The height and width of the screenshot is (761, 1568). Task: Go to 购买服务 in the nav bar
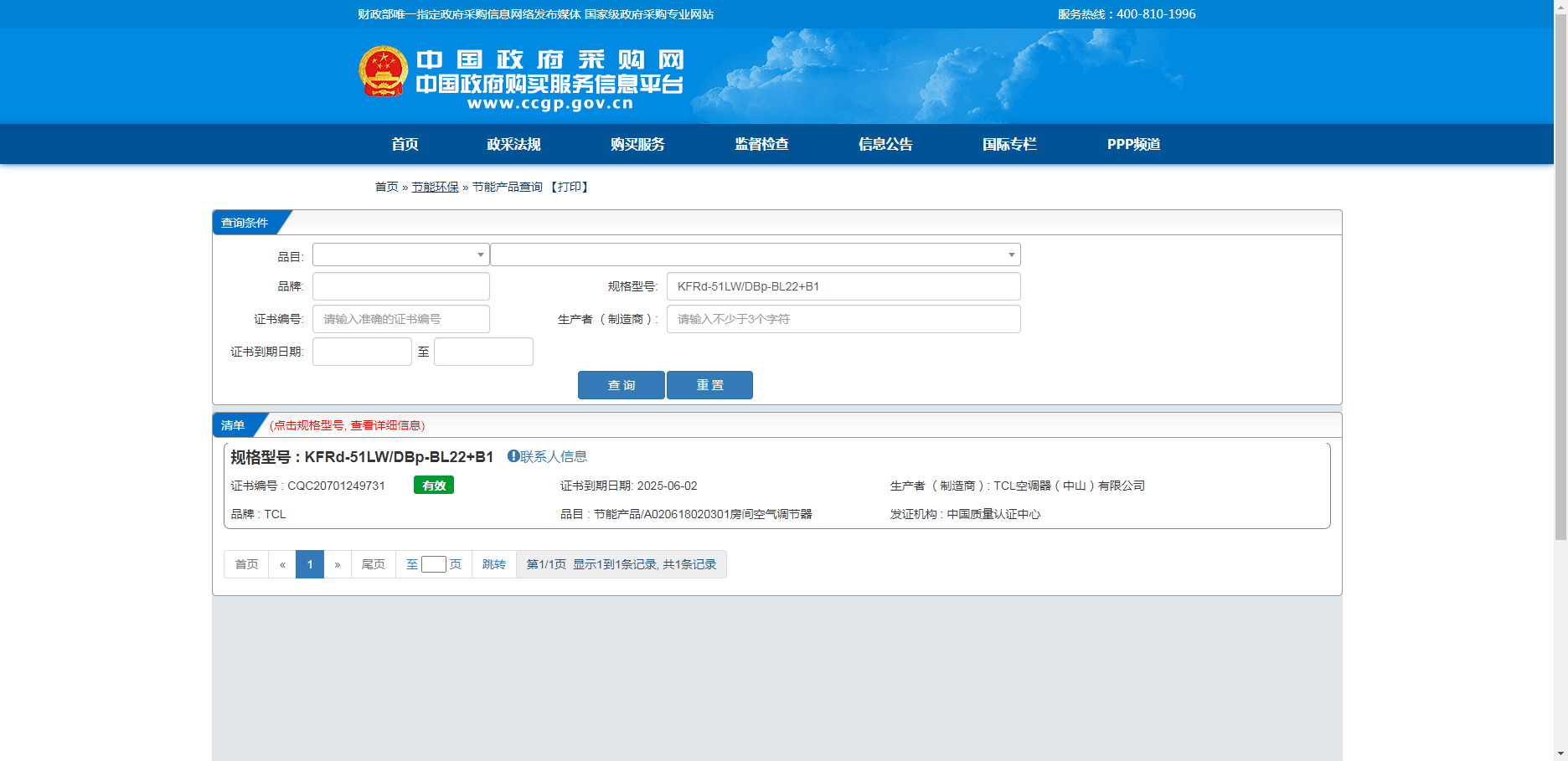click(637, 144)
